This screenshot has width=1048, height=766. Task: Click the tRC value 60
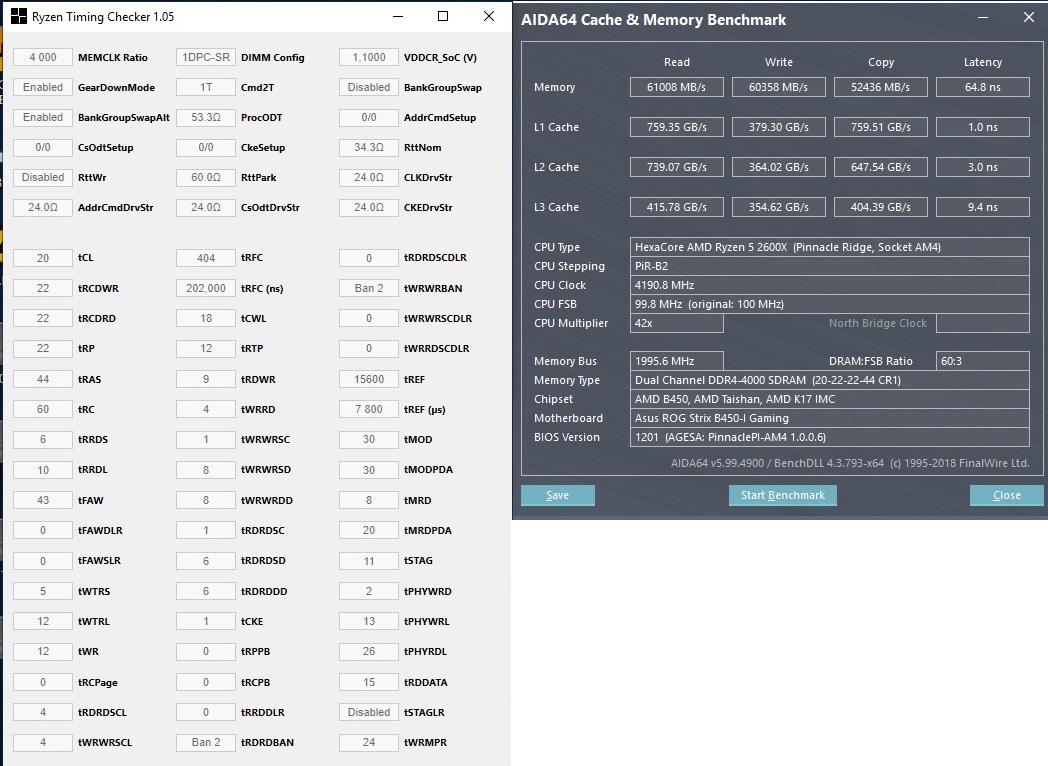43,409
